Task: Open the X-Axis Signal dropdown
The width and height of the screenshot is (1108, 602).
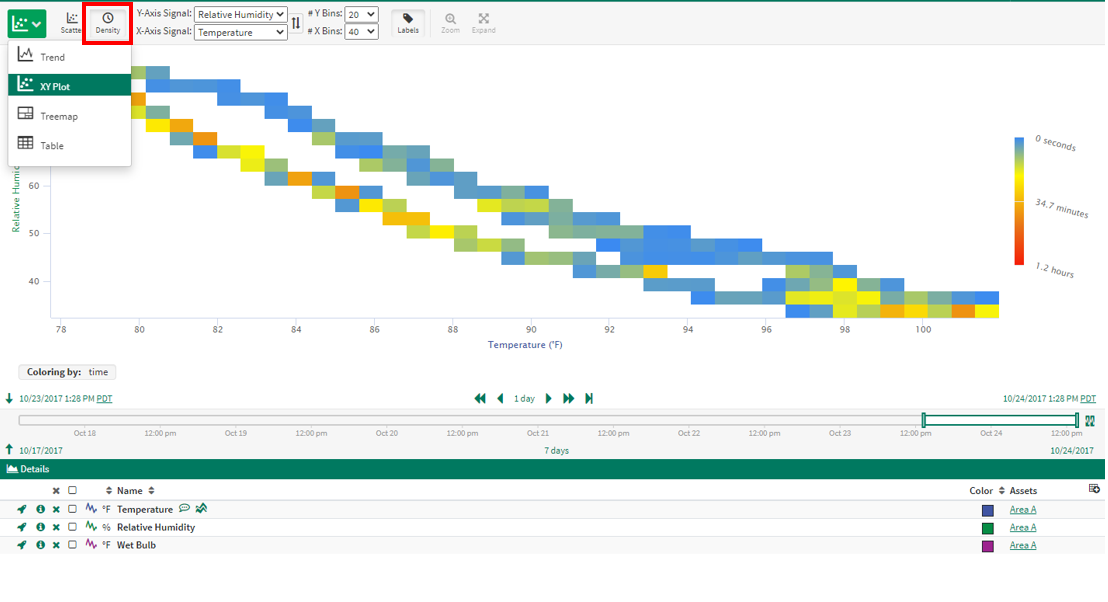Action: (x=240, y=32)
